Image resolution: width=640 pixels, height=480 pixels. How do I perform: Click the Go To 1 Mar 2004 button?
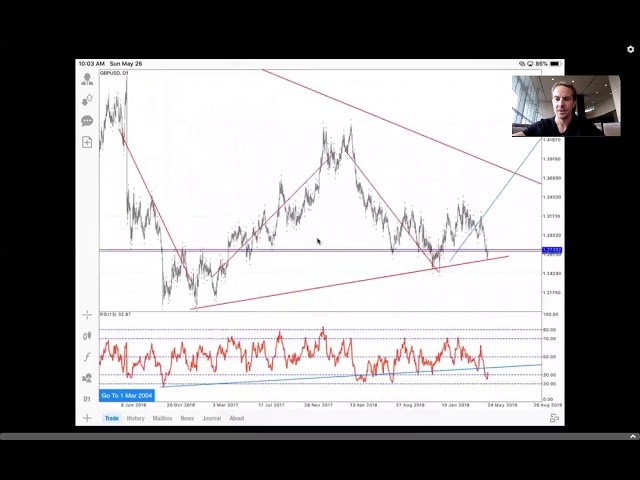[127, 396]
